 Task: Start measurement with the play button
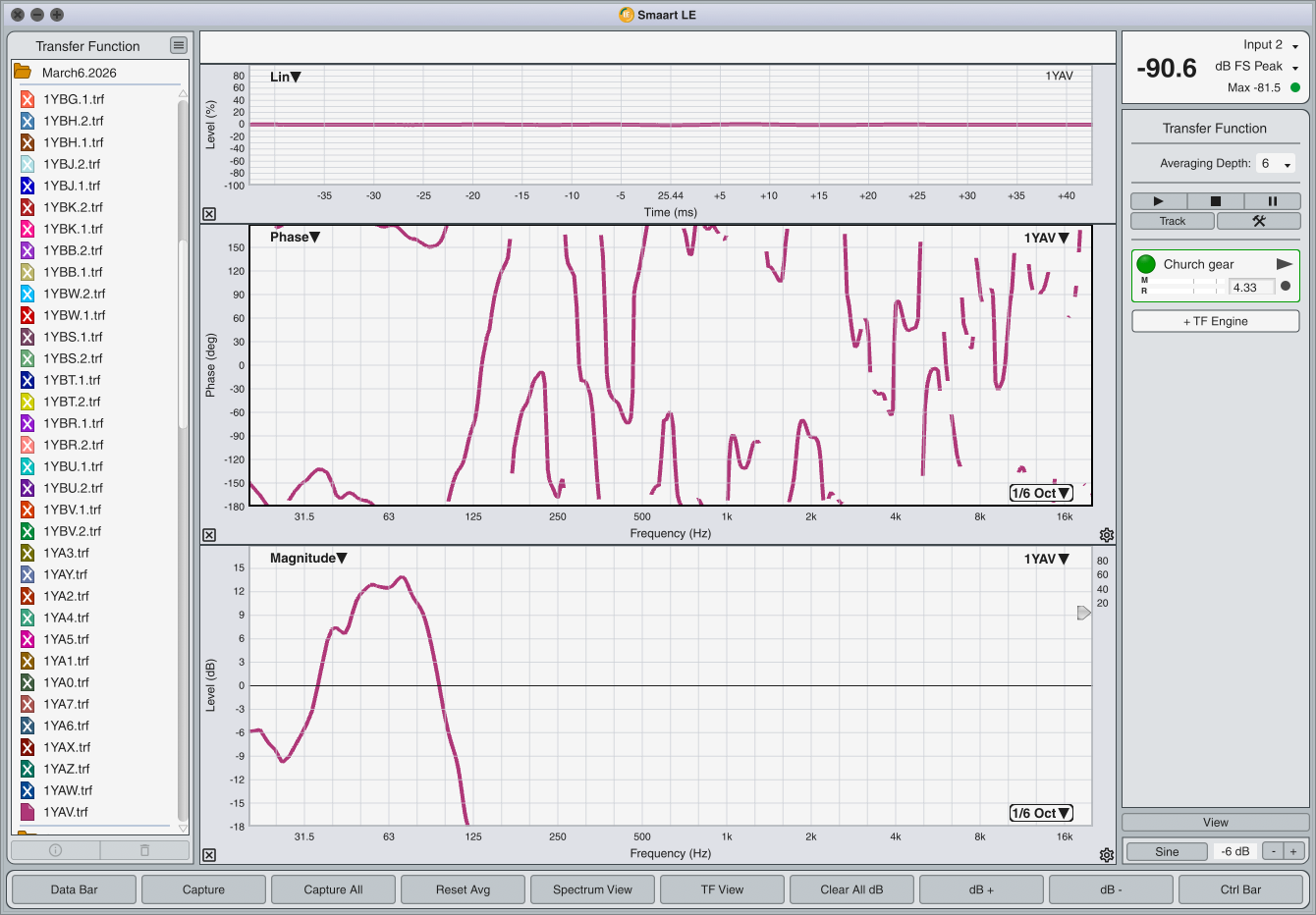pos(1158,200)
